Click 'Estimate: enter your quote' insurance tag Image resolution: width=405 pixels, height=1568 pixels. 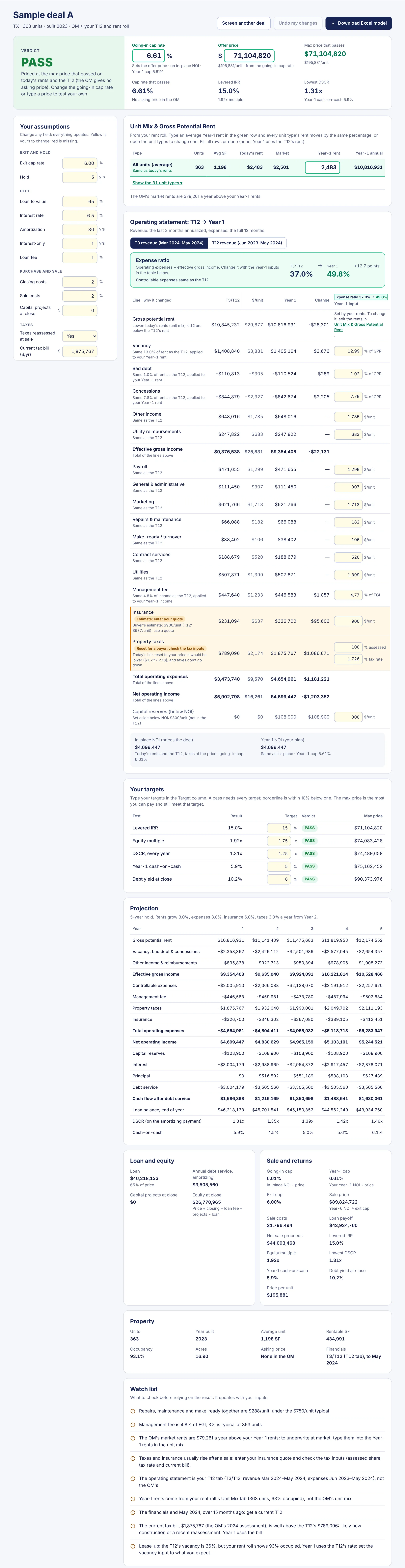point(160,619)
